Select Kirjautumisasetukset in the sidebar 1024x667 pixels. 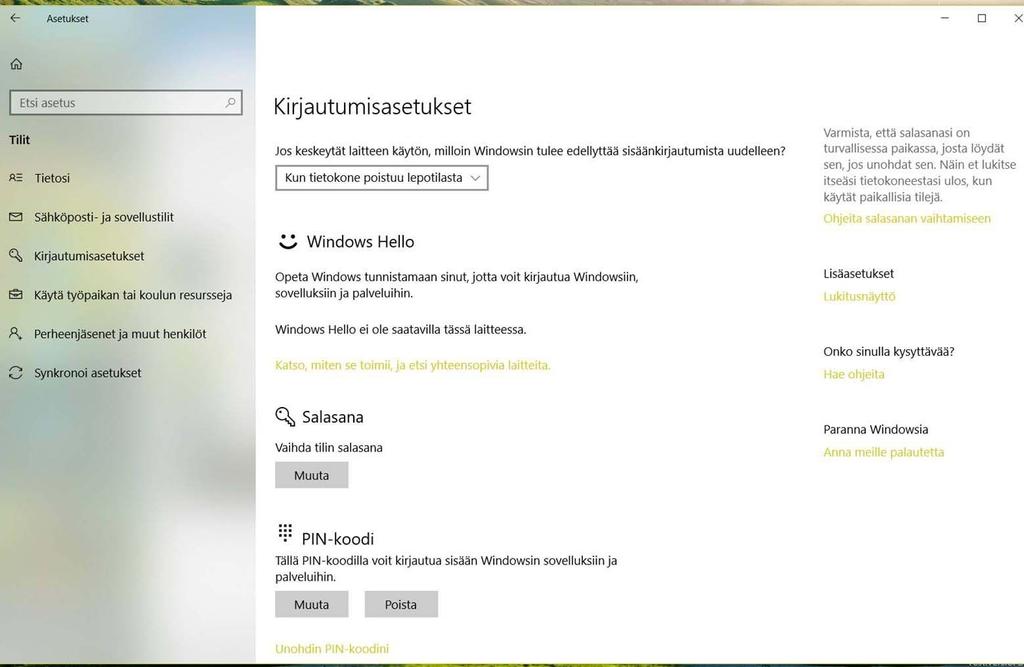pos(89,256)
